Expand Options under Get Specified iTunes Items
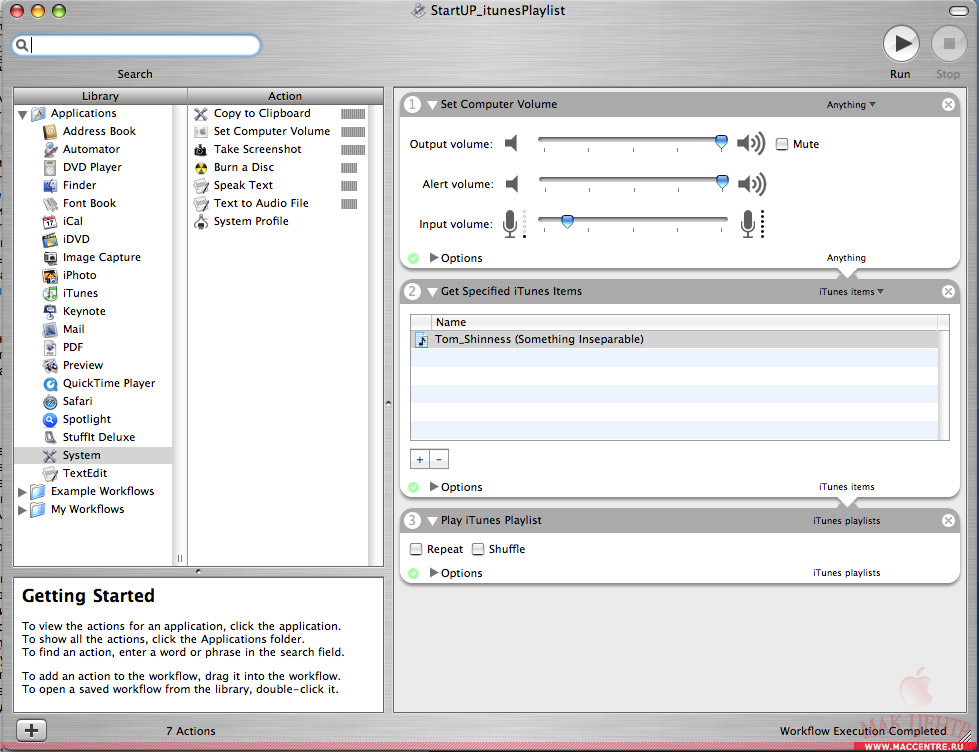Screen dimensions: 979x752 point(434,487)
